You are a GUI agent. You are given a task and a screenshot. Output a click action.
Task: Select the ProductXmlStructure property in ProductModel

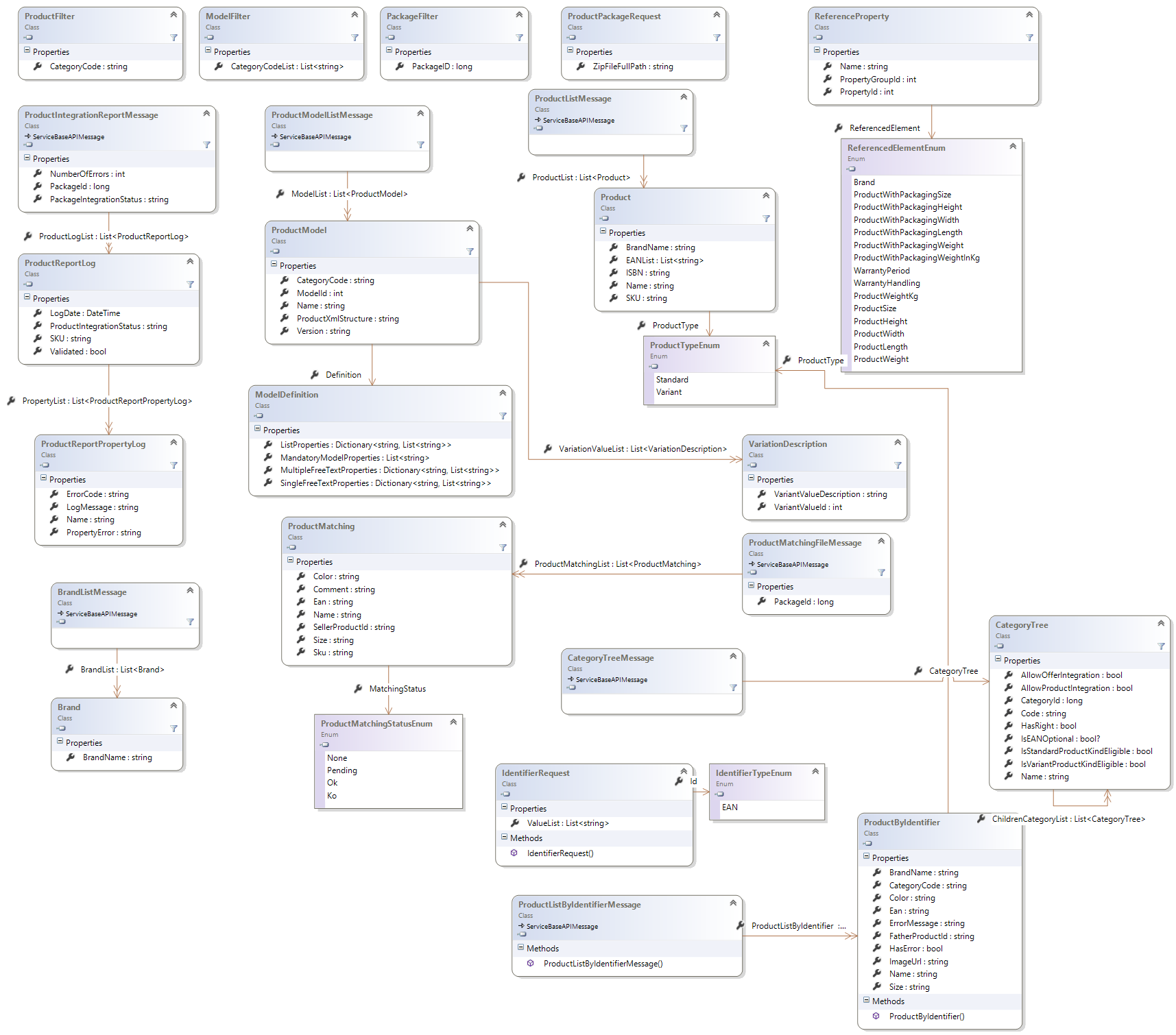click(347, 319)
